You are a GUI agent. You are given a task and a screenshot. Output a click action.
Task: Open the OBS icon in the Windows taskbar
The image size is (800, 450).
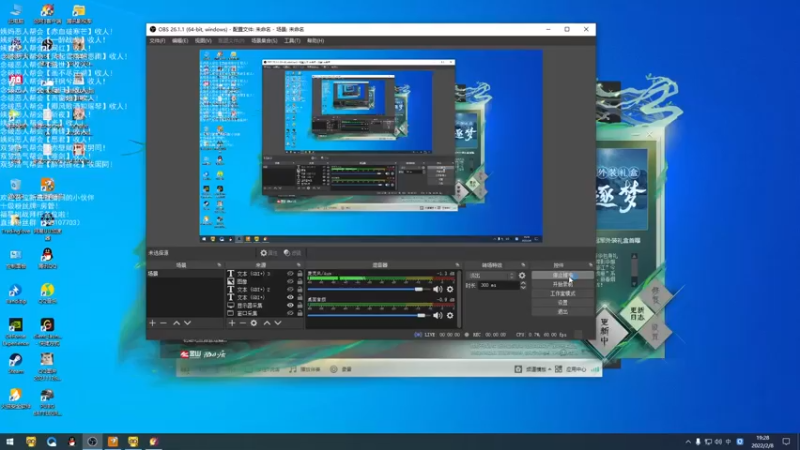tap(92, 441)
